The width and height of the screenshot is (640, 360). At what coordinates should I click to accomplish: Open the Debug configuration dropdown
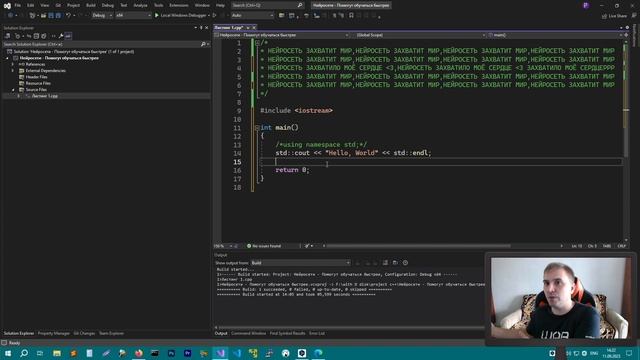(102, 16)
